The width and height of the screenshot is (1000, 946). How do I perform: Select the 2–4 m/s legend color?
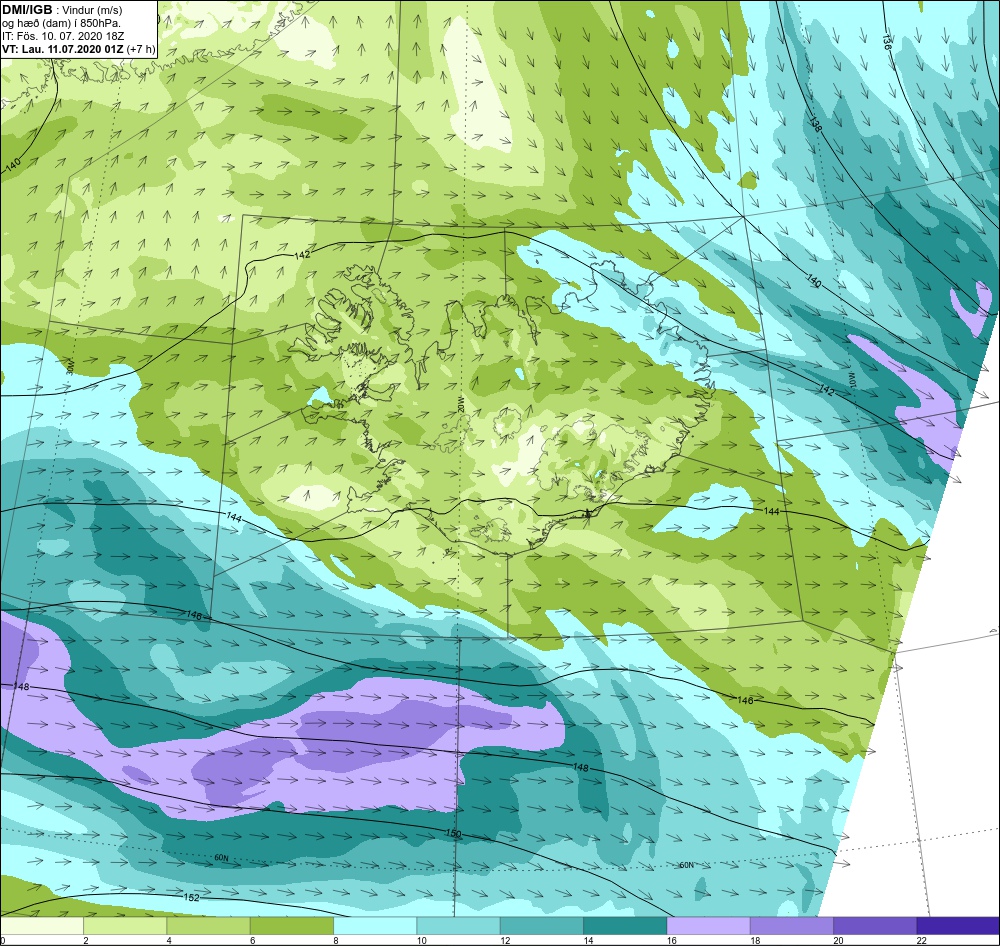click(125, 925)
